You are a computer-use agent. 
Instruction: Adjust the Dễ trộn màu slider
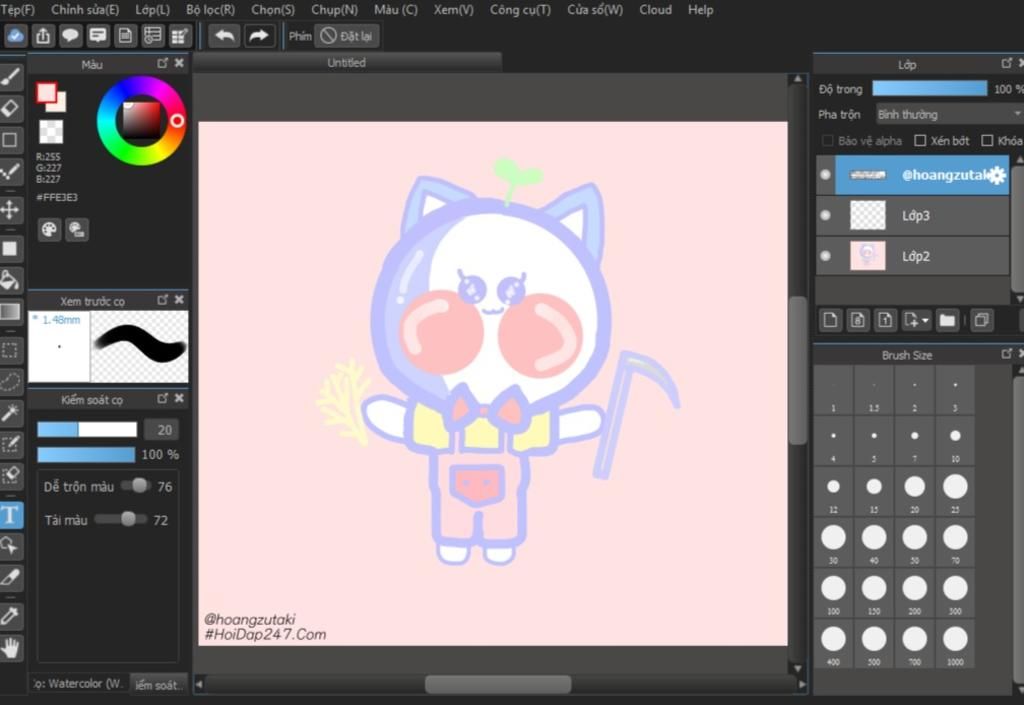coord(124,486)
